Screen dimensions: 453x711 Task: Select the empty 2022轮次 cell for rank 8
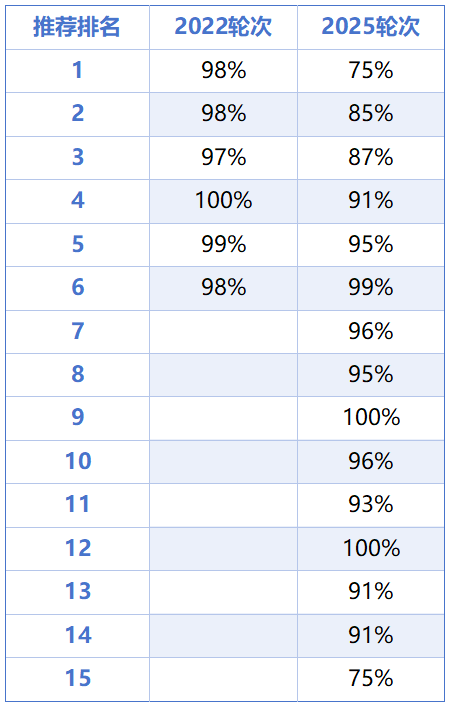pyautogui.click(x=224, y=375)
